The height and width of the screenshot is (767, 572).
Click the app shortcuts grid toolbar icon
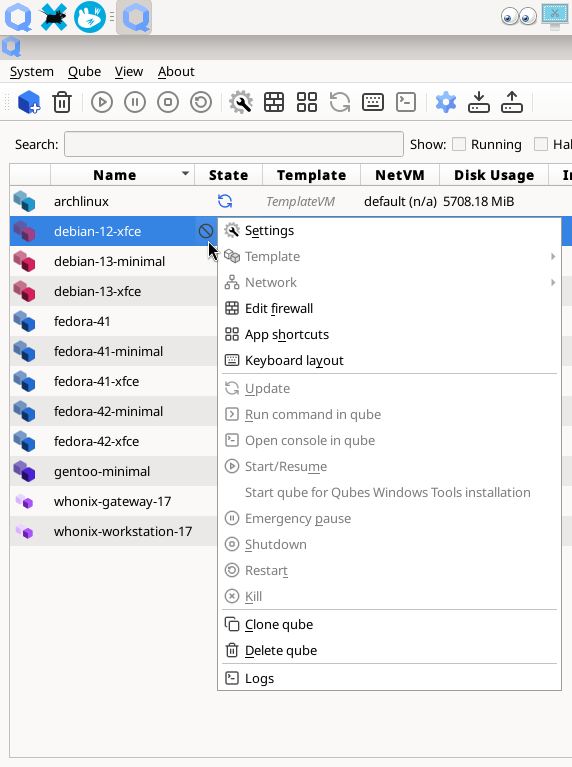[x=307, y=102]
